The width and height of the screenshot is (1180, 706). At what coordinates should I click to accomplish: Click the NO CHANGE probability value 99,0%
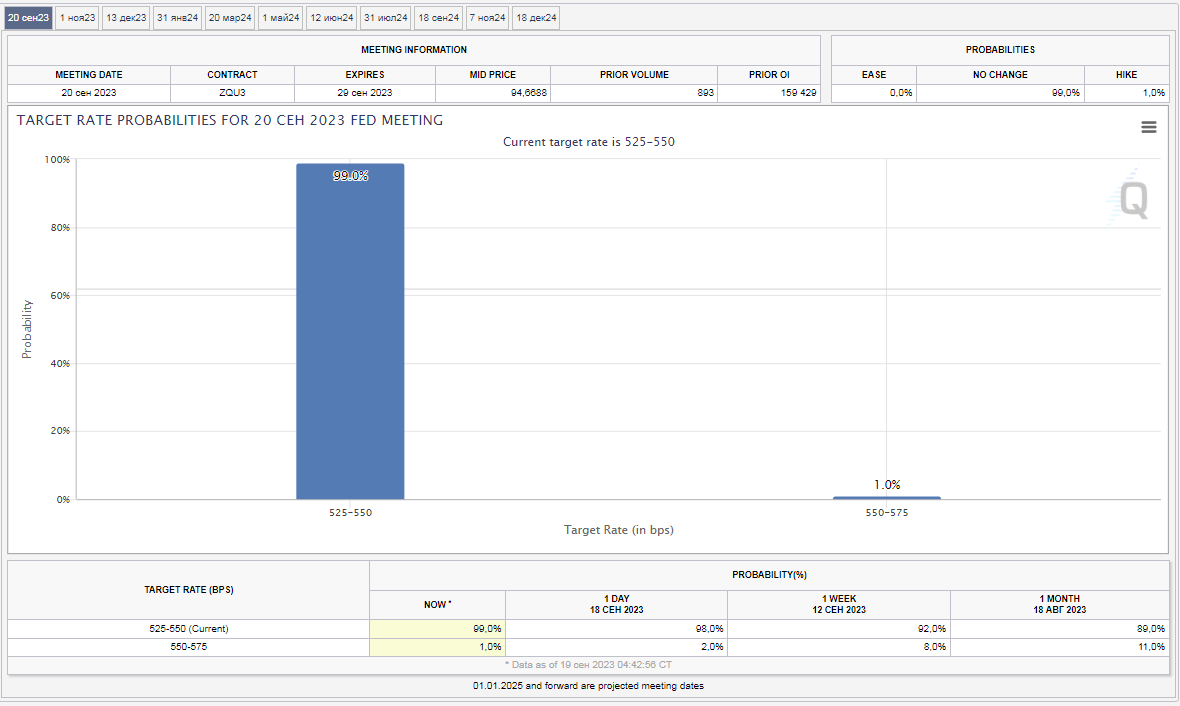(1066, 93)
